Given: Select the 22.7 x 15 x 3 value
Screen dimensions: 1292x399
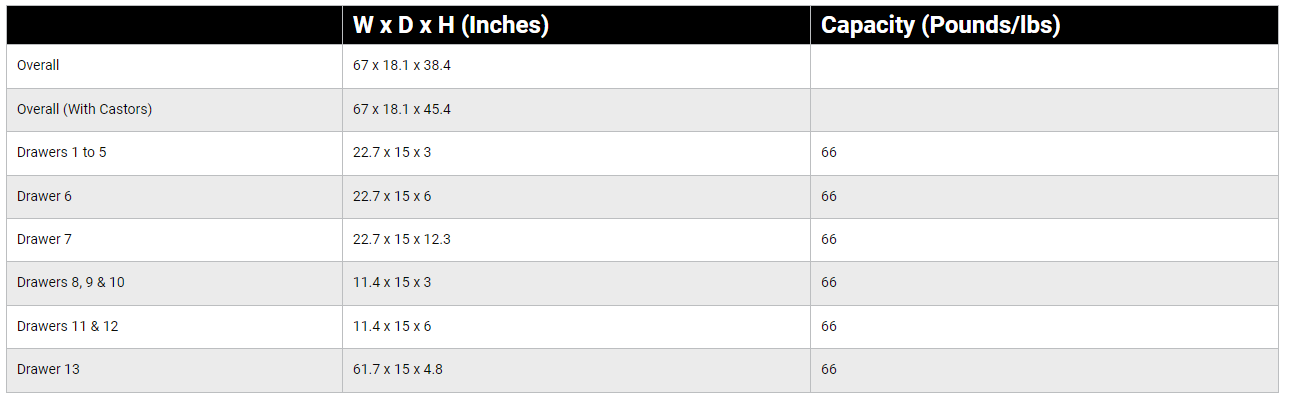Looking at the screenshot, I should coord(392,153).
